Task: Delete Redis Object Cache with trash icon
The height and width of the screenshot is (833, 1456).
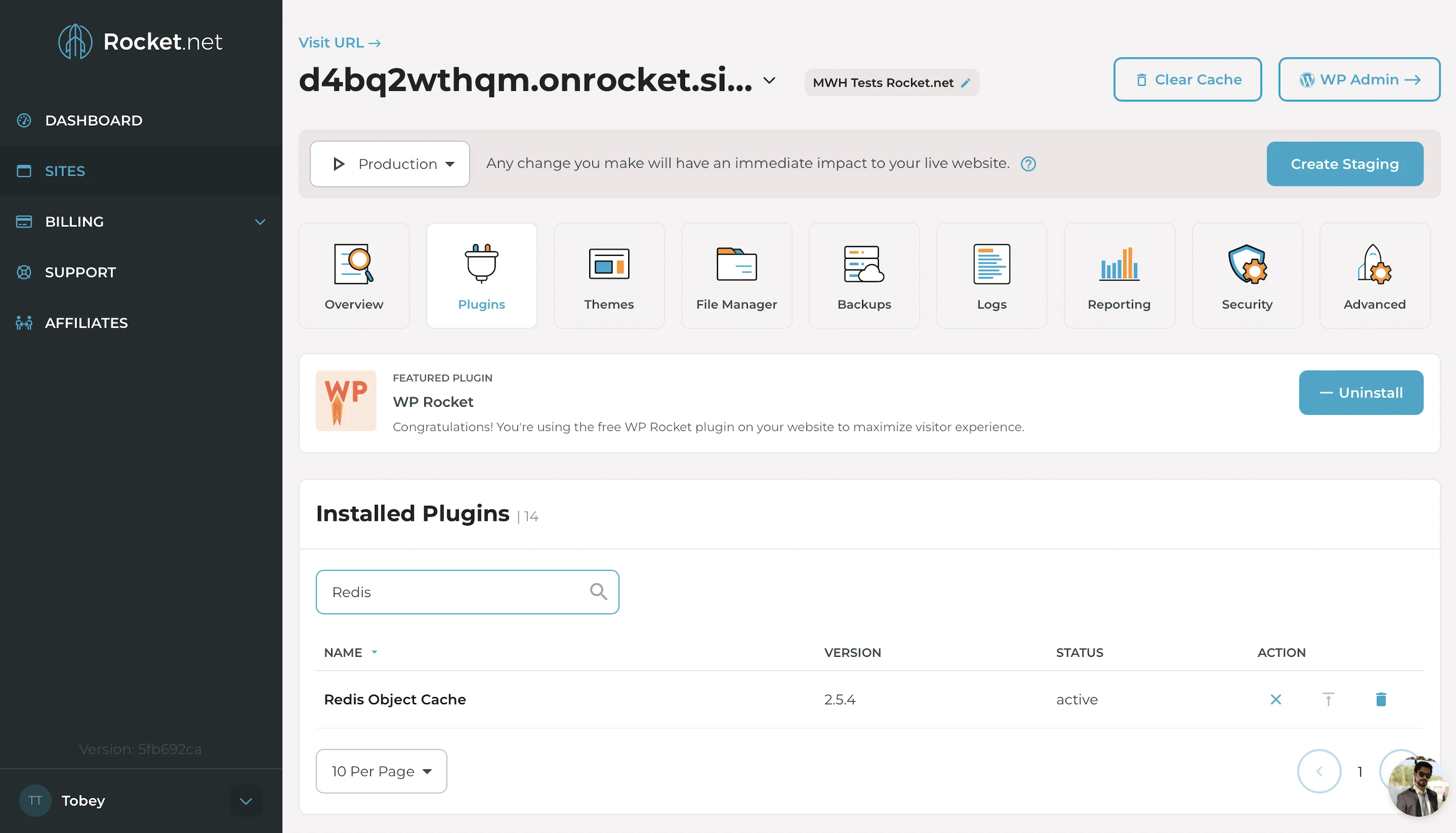Action: [x=1381, y=699]
